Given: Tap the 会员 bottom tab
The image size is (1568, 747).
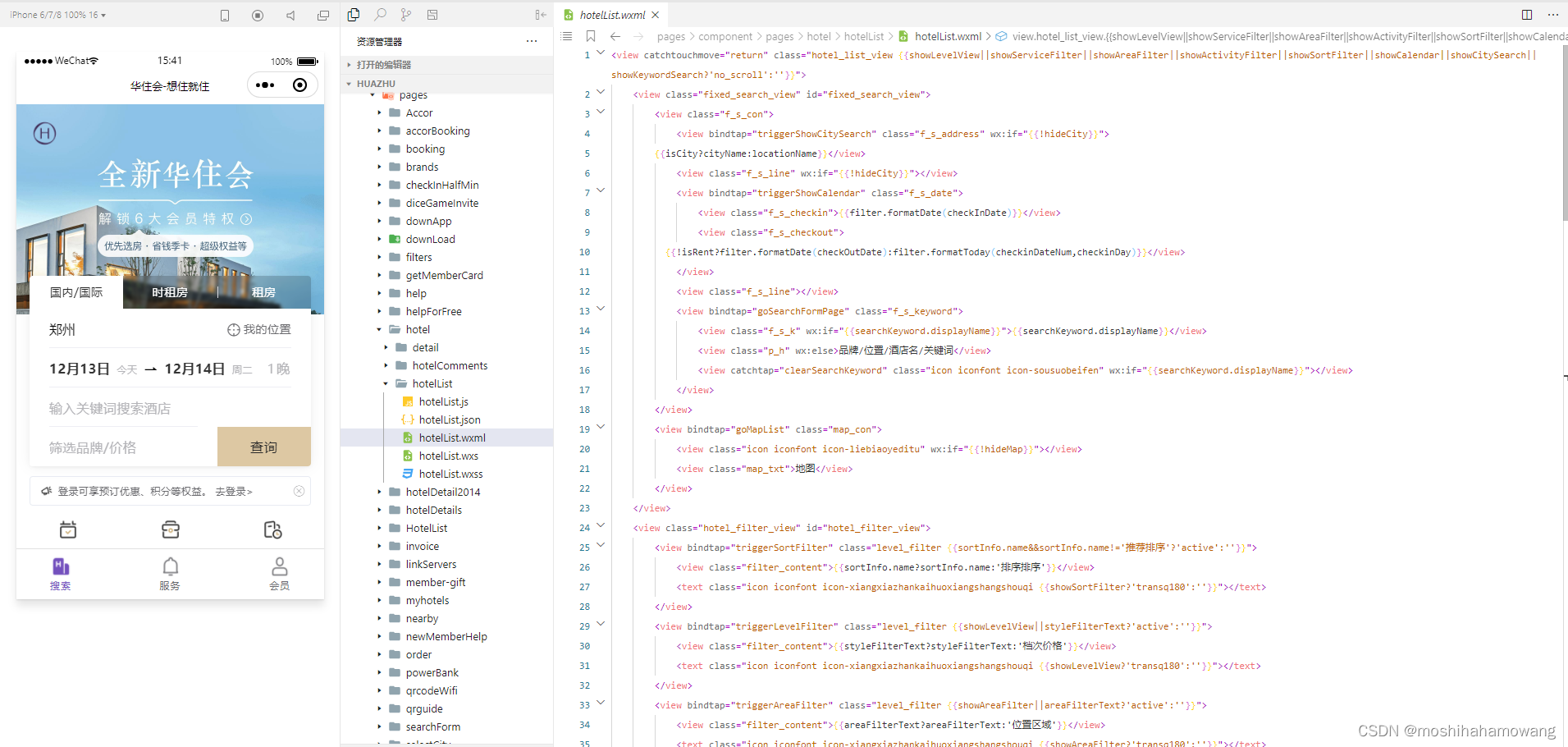Looking at the screenshot, I should [280, 574].
